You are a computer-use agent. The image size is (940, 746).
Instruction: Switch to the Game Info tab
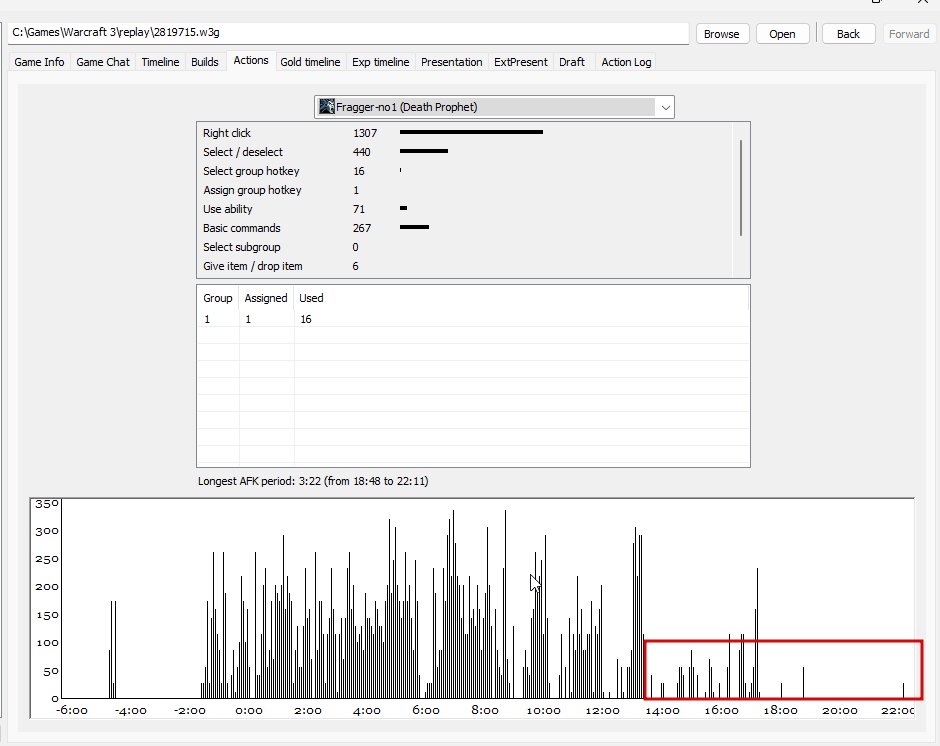pyautogui.click(x=39, y=62)
